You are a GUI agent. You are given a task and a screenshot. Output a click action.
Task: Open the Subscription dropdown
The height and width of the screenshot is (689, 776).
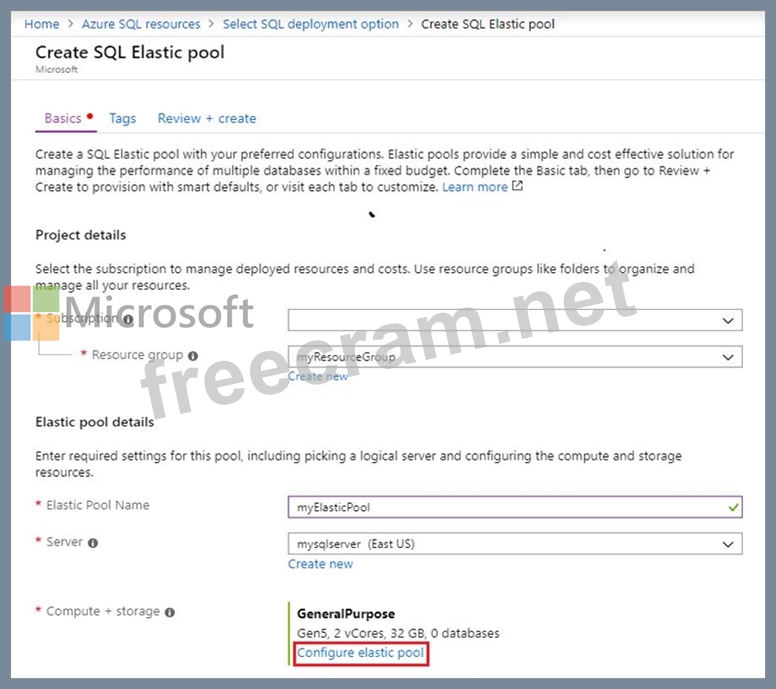click(x=515, y=320)
